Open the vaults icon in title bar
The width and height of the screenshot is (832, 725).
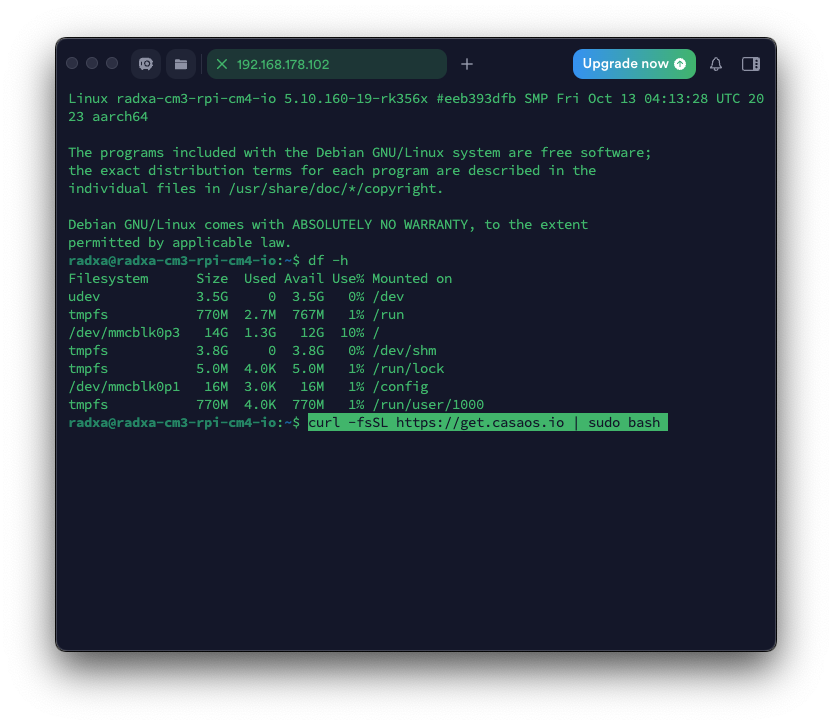(x=146, y=64)
